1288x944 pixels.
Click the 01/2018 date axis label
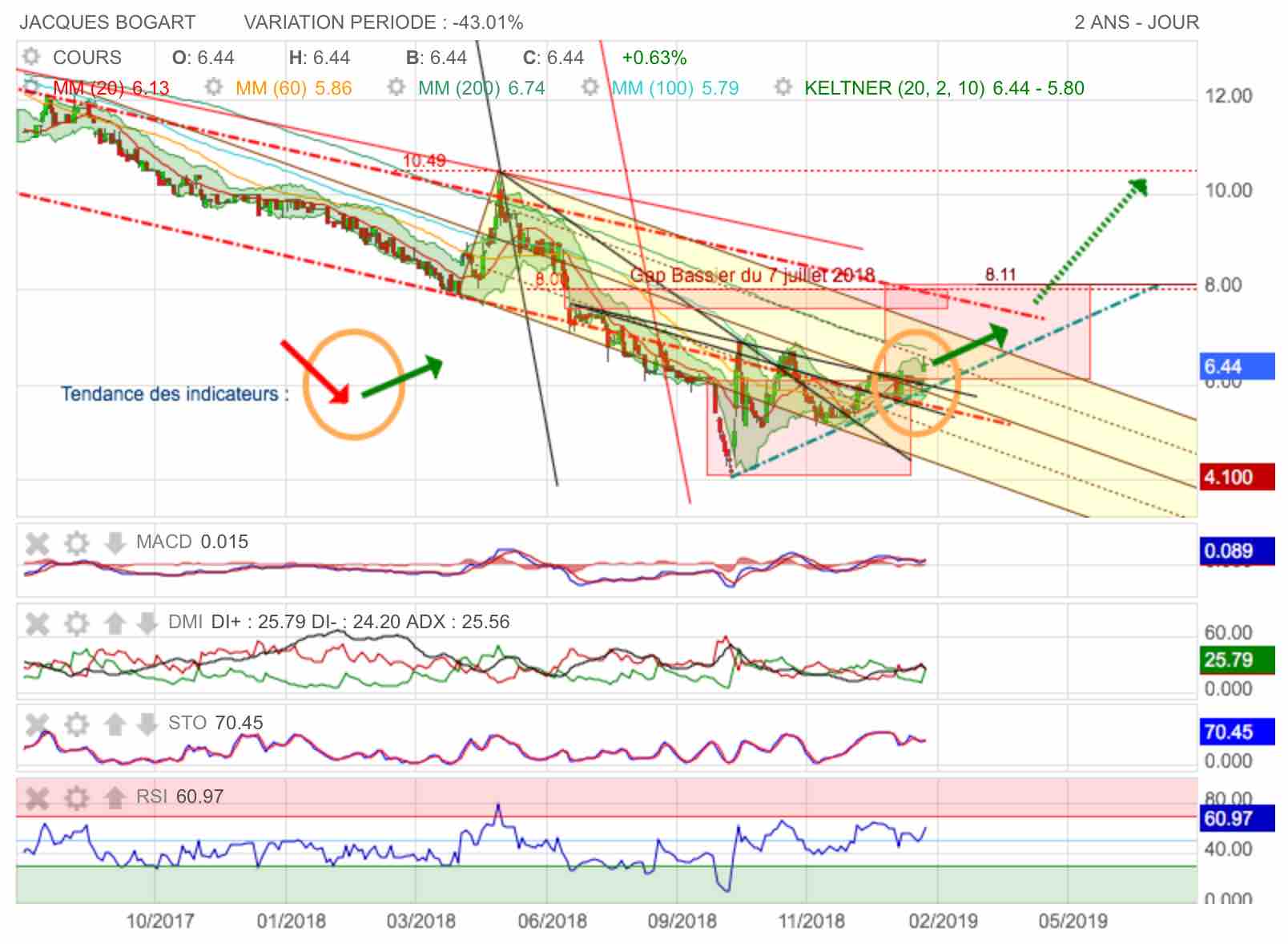291,921
